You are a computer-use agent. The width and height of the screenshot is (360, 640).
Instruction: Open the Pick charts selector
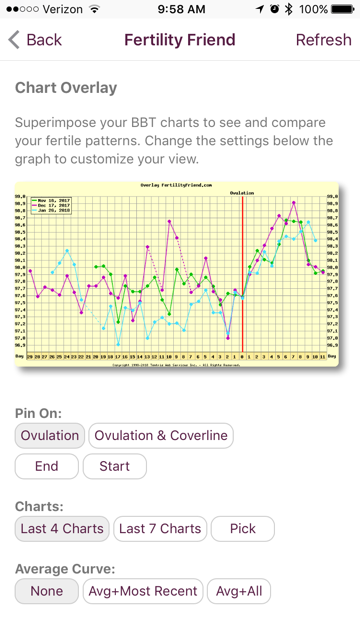[x=243, y=529]
